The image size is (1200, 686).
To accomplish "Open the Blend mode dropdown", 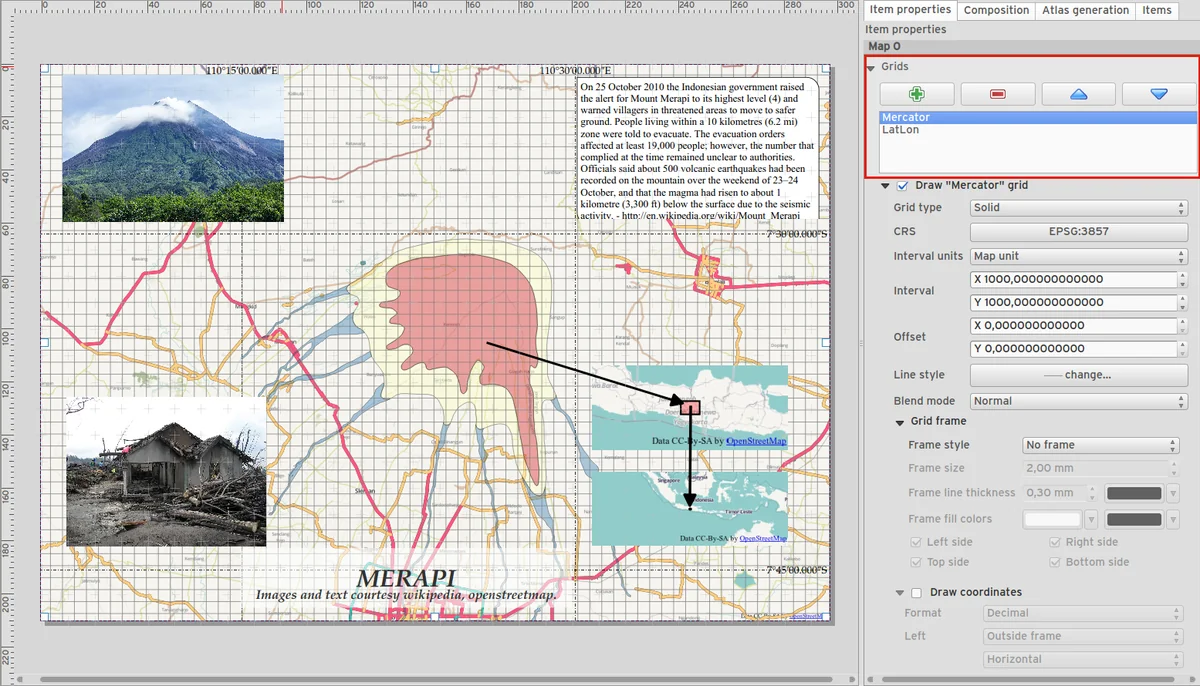I will click(x=1078, y=401).
